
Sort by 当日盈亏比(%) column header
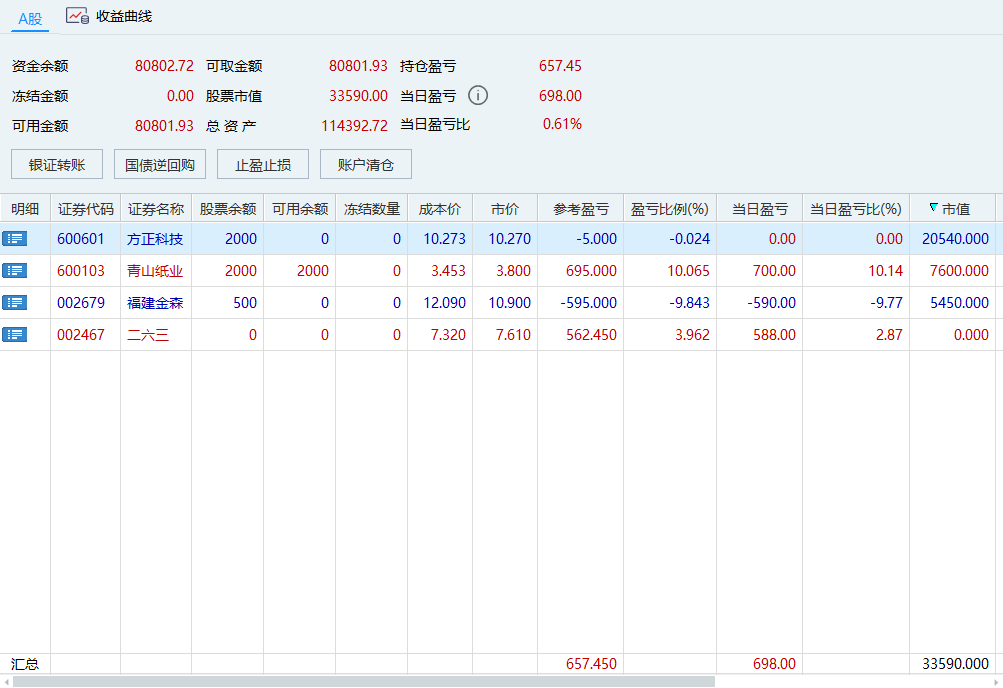[x=856, y=208]
